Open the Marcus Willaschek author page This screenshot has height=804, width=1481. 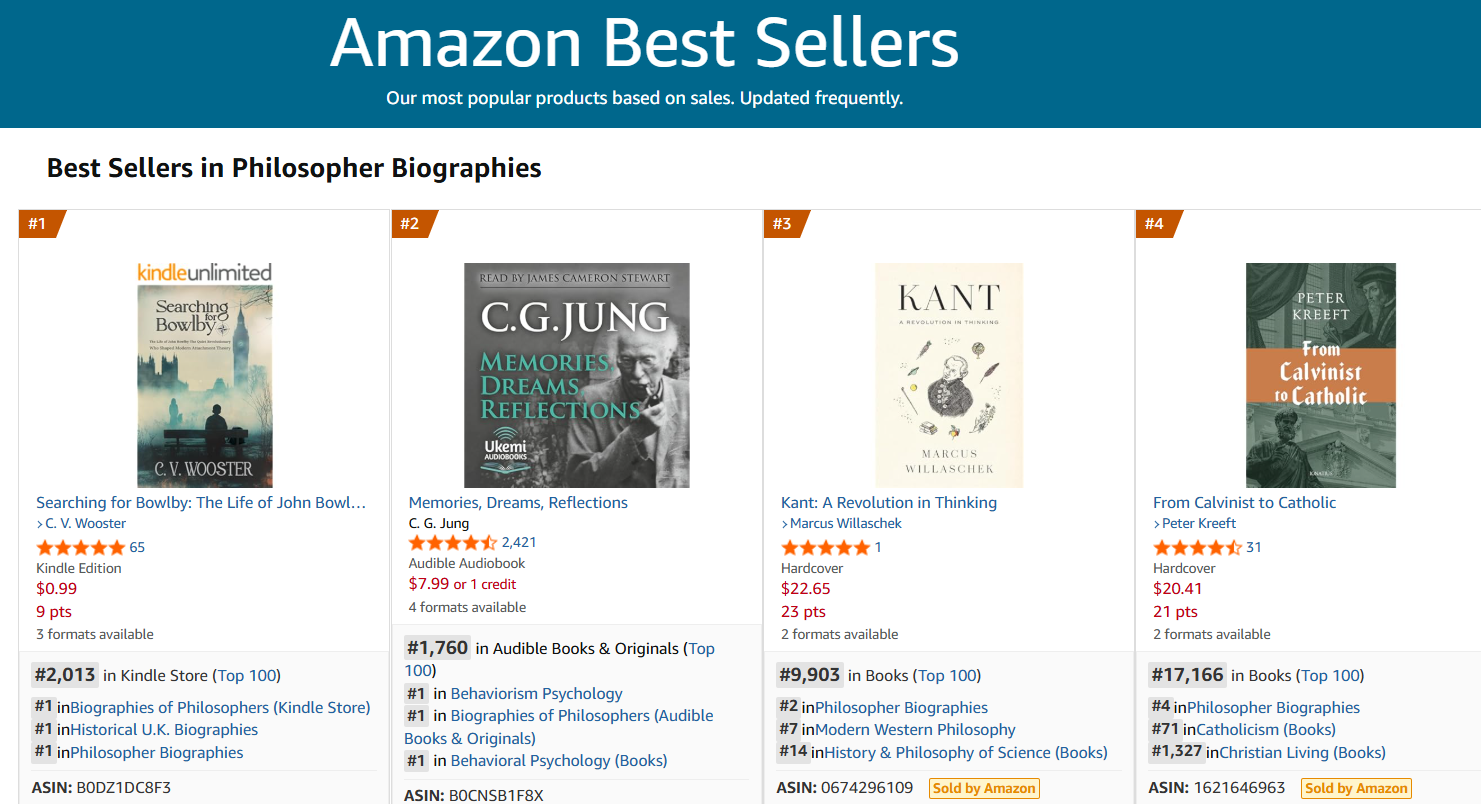tap(845, 523)
